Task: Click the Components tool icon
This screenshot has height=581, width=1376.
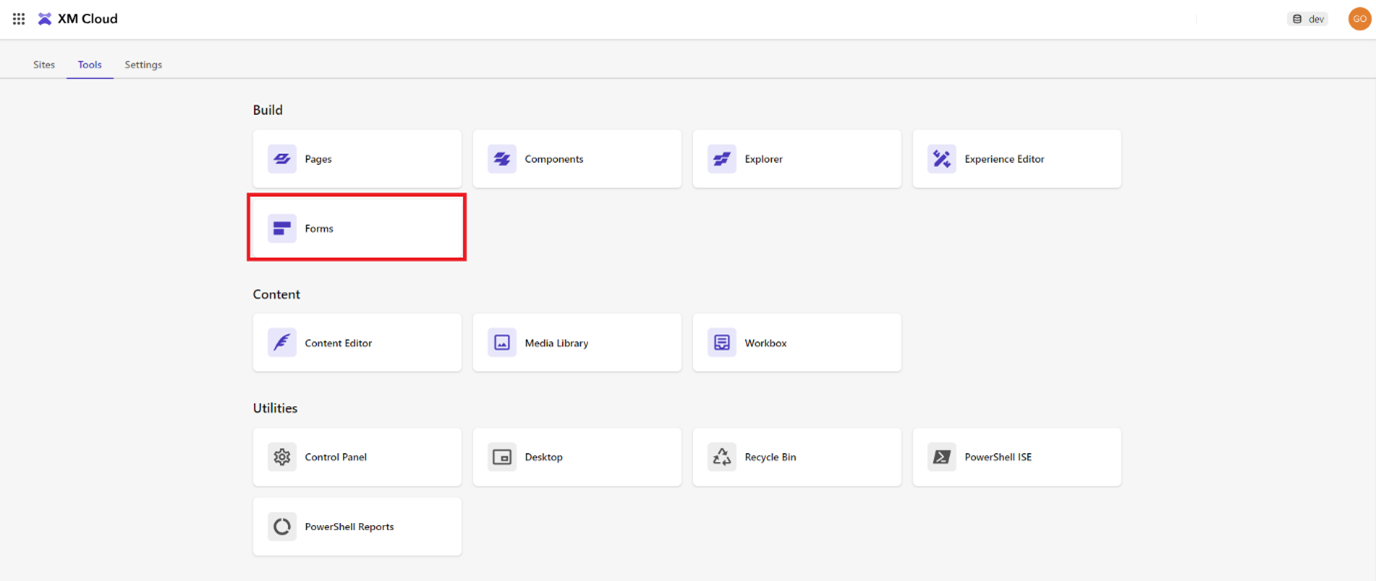Action: [x=502, y=159]
